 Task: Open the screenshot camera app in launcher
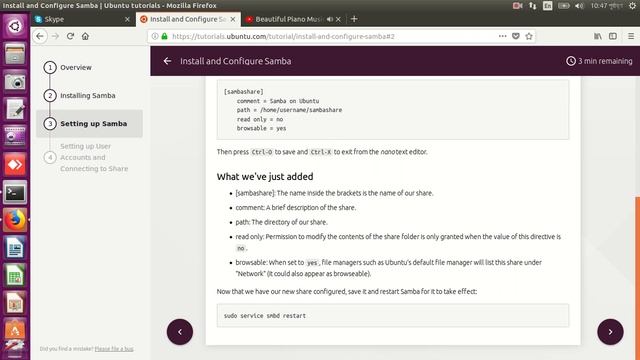point(15,82)
